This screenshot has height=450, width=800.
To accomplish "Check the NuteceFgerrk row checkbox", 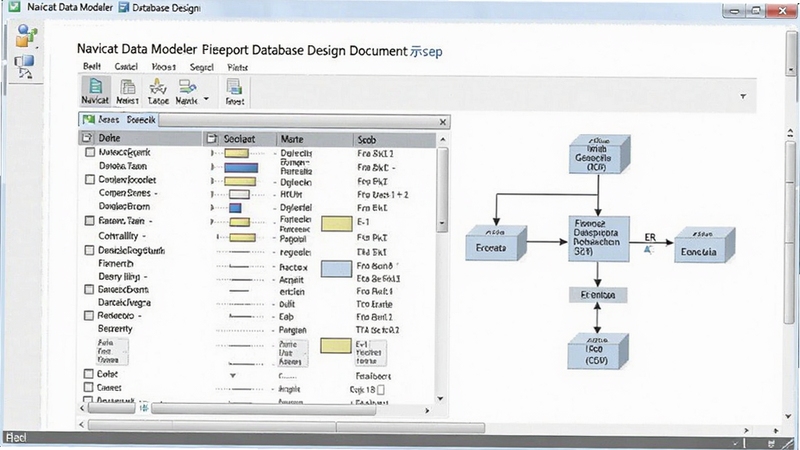I will [90, 152].
